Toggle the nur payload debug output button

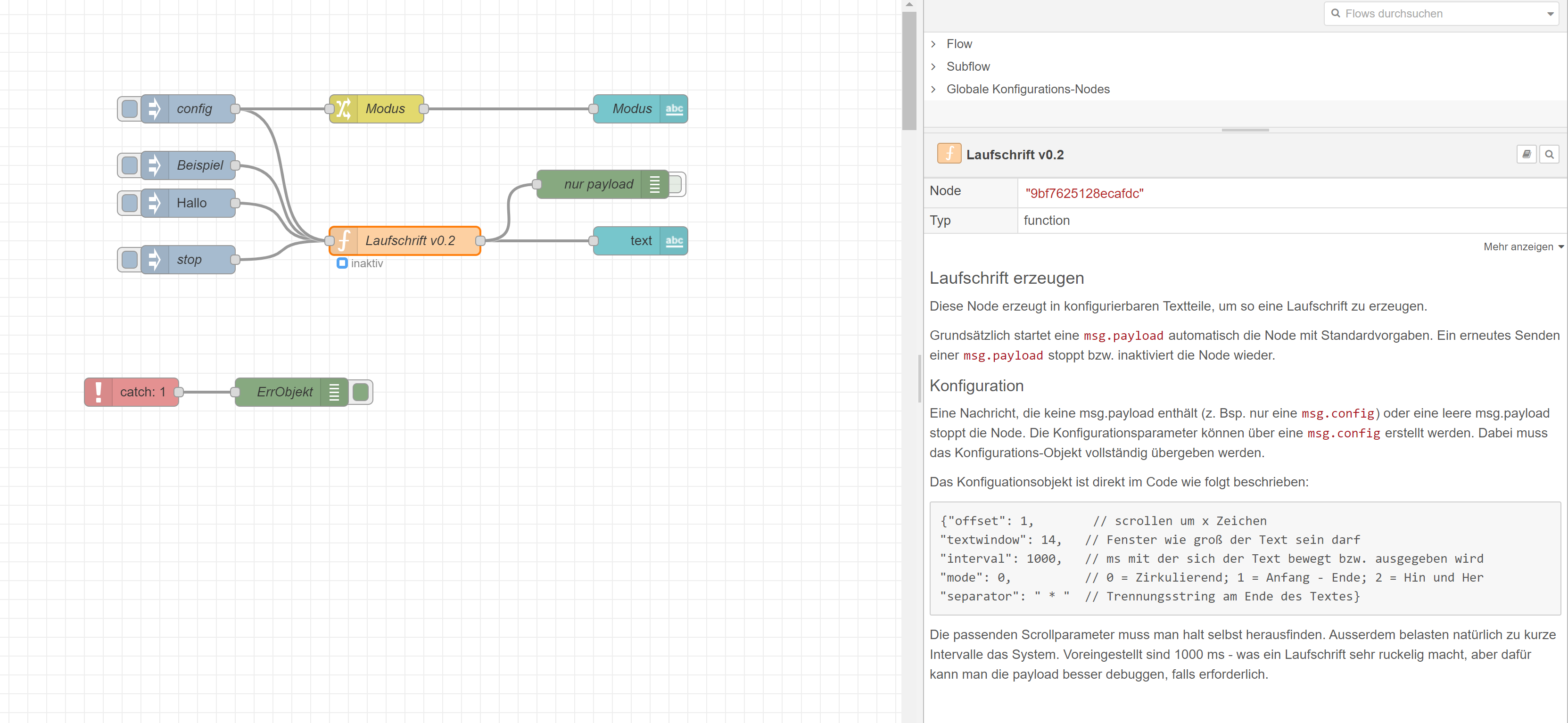pyautogui.click(x=676, y=184)
